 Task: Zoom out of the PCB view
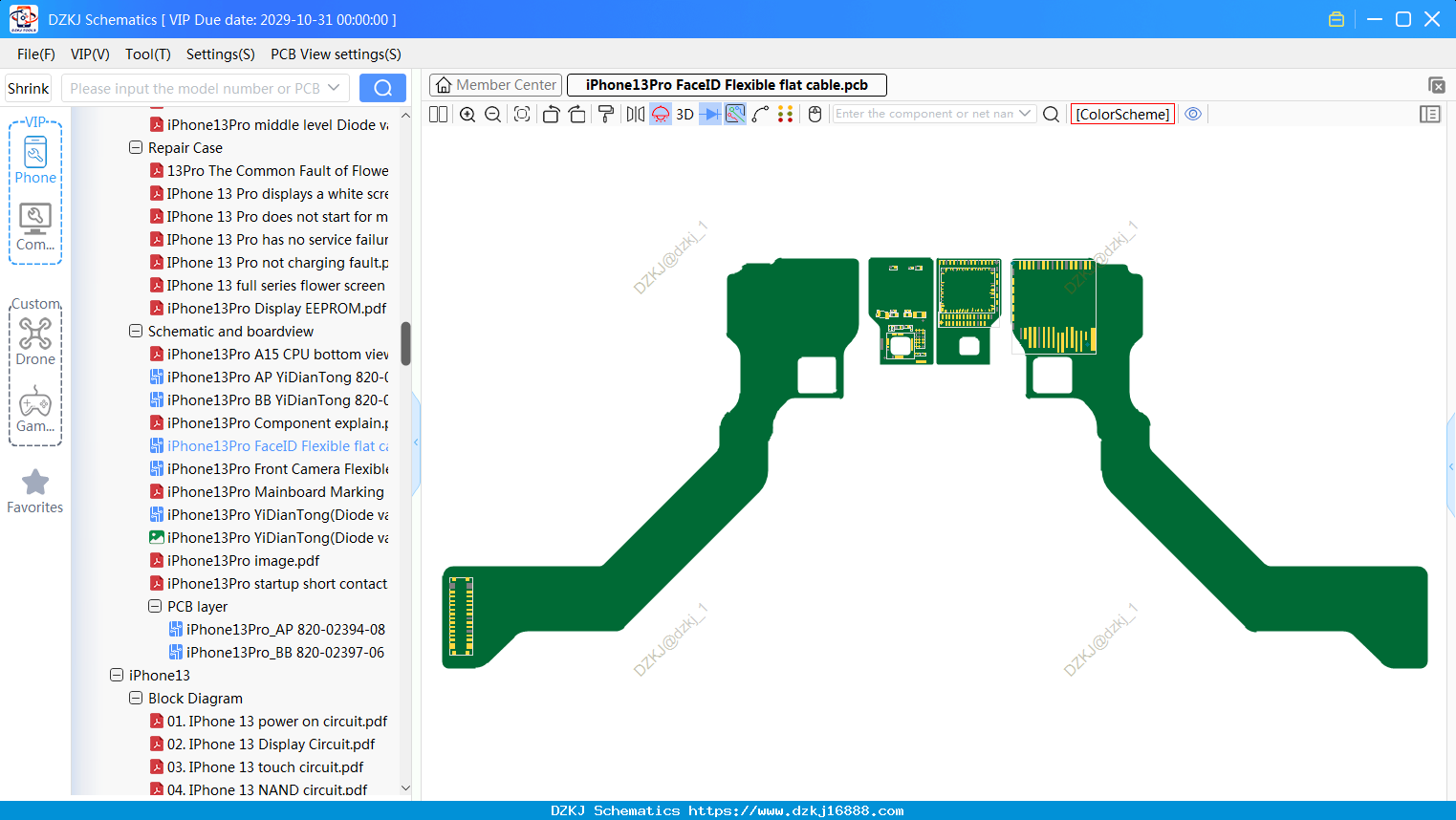click(x=492, y=114)
